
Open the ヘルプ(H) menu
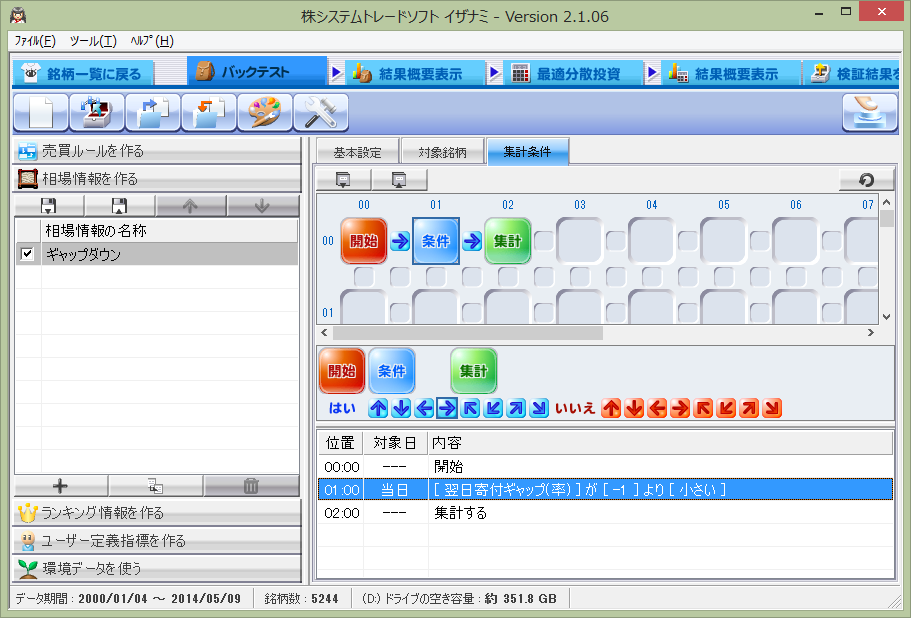click(x=152, y=41)
